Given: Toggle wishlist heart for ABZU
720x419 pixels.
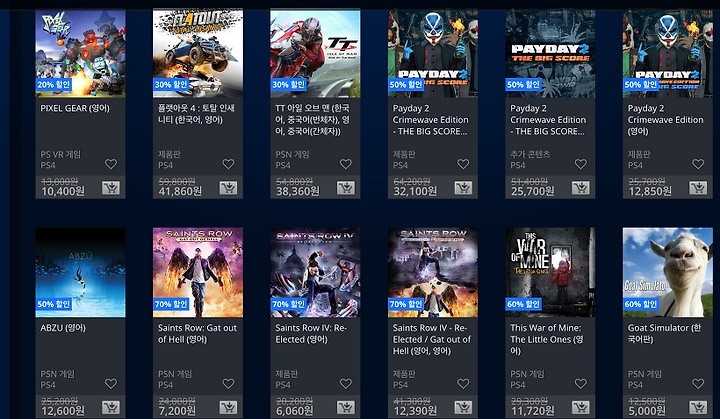Looking at the screenshot, I should (111, 384).
